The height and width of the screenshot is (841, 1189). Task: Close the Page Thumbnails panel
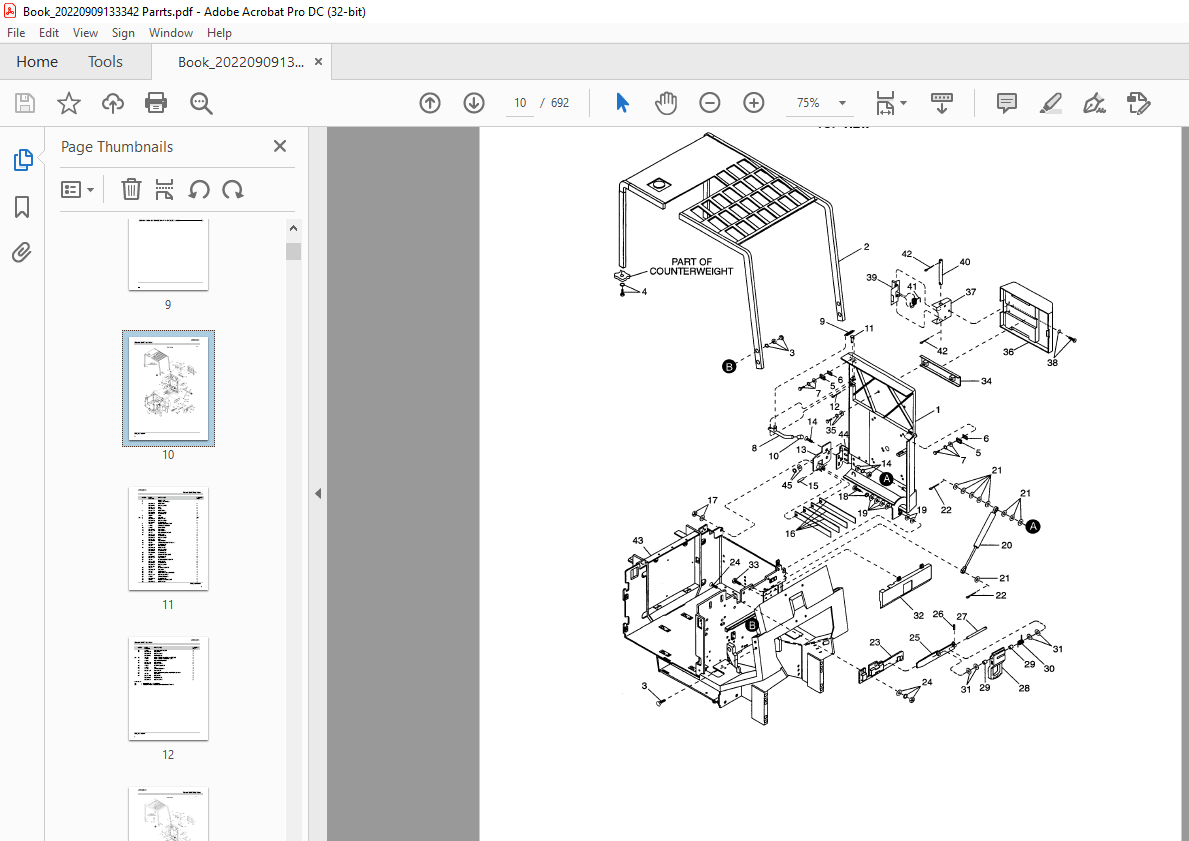280,146
